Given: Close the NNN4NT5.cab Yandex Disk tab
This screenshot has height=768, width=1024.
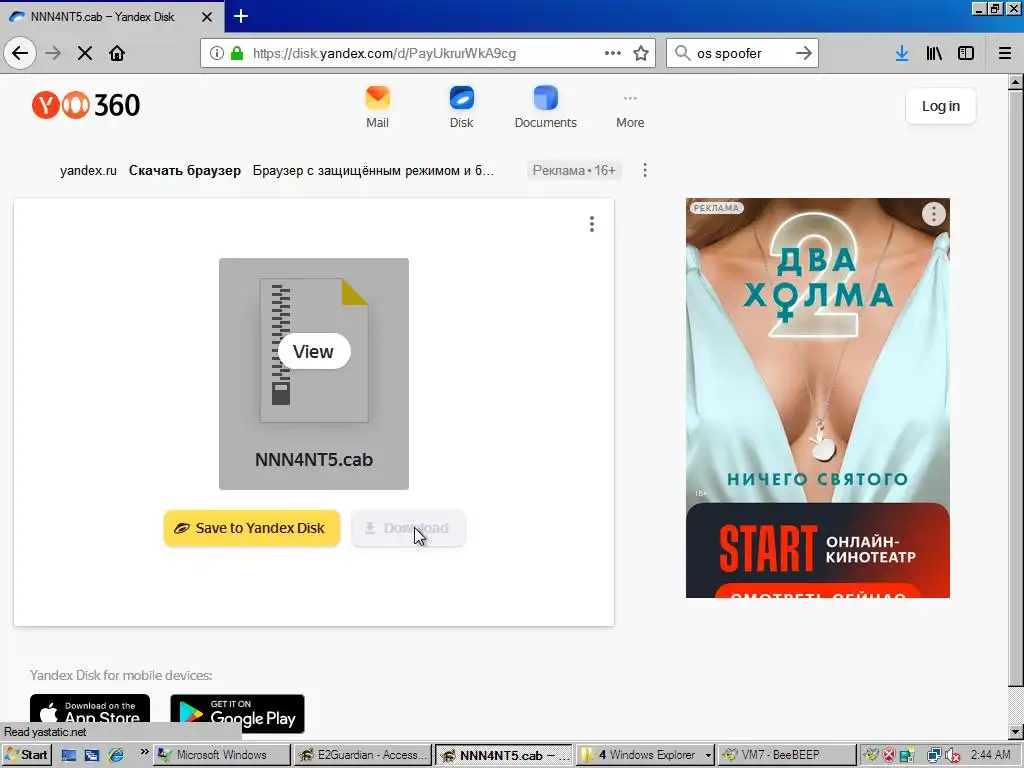Looking at the screenshot, I should click(x=207, y=17).
